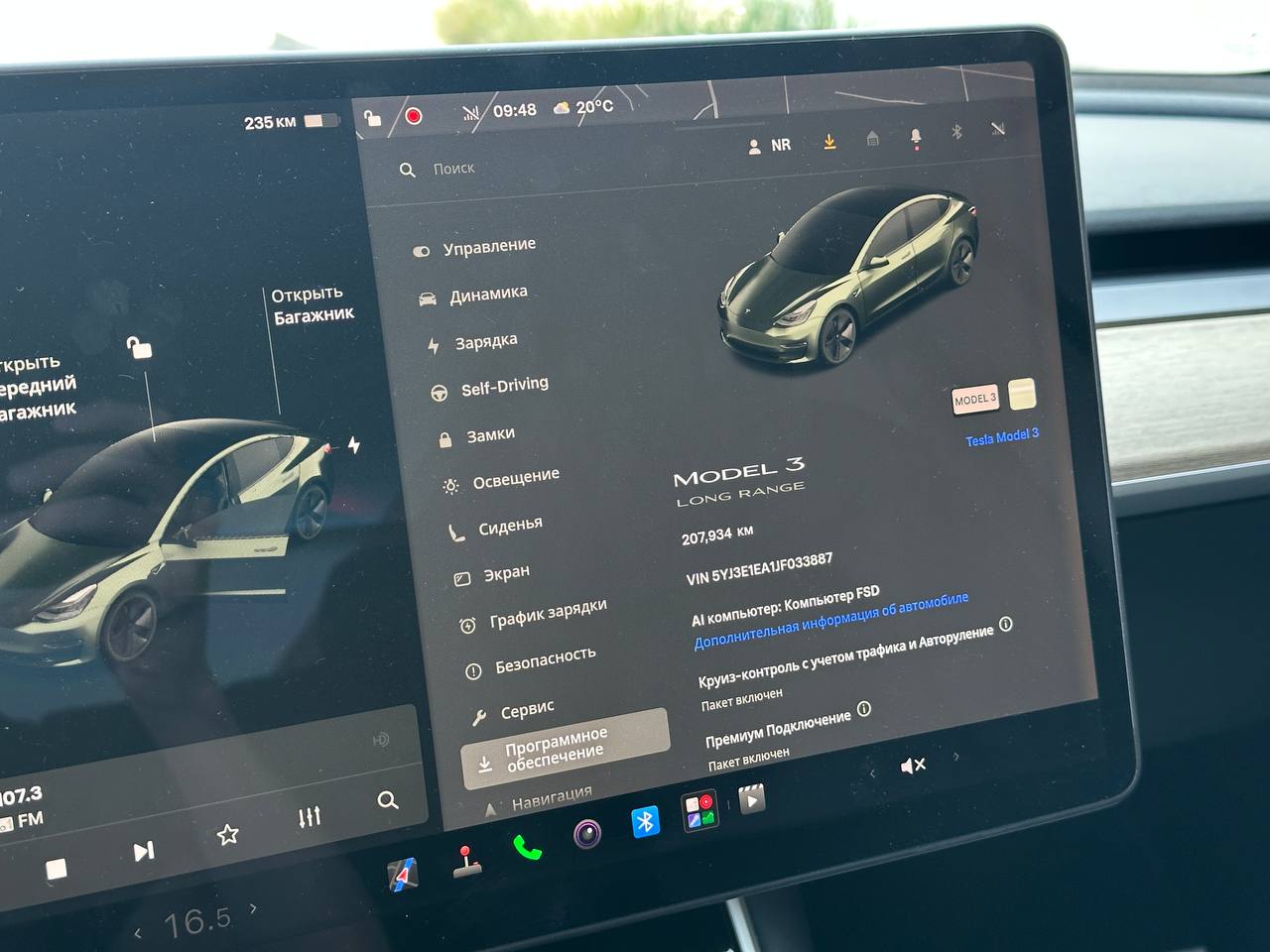Tap the 207,934 км odometer reading
Viewport: 1270px width, 952px height.
716,535
